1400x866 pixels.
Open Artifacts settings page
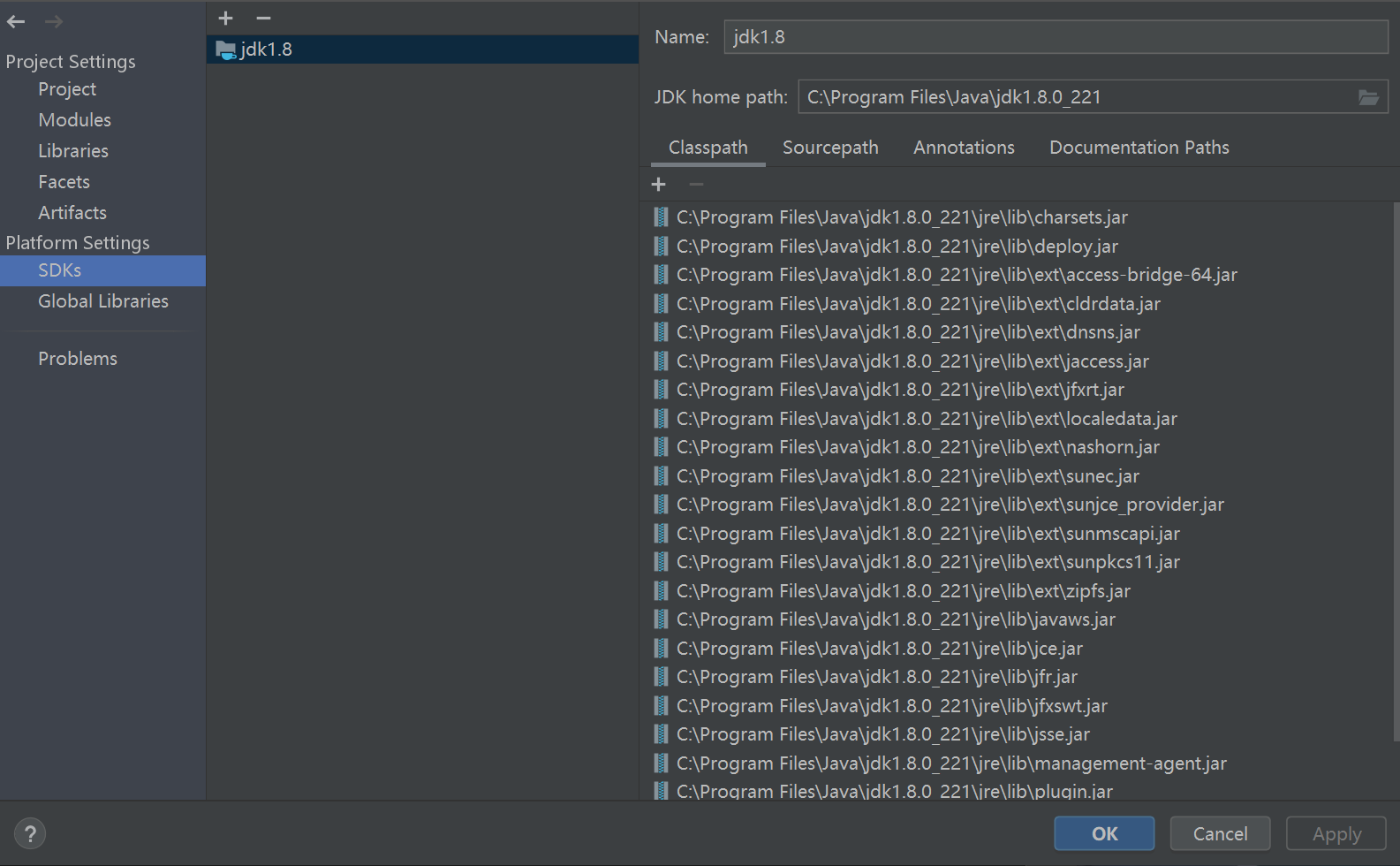click(x=102, y=213)
